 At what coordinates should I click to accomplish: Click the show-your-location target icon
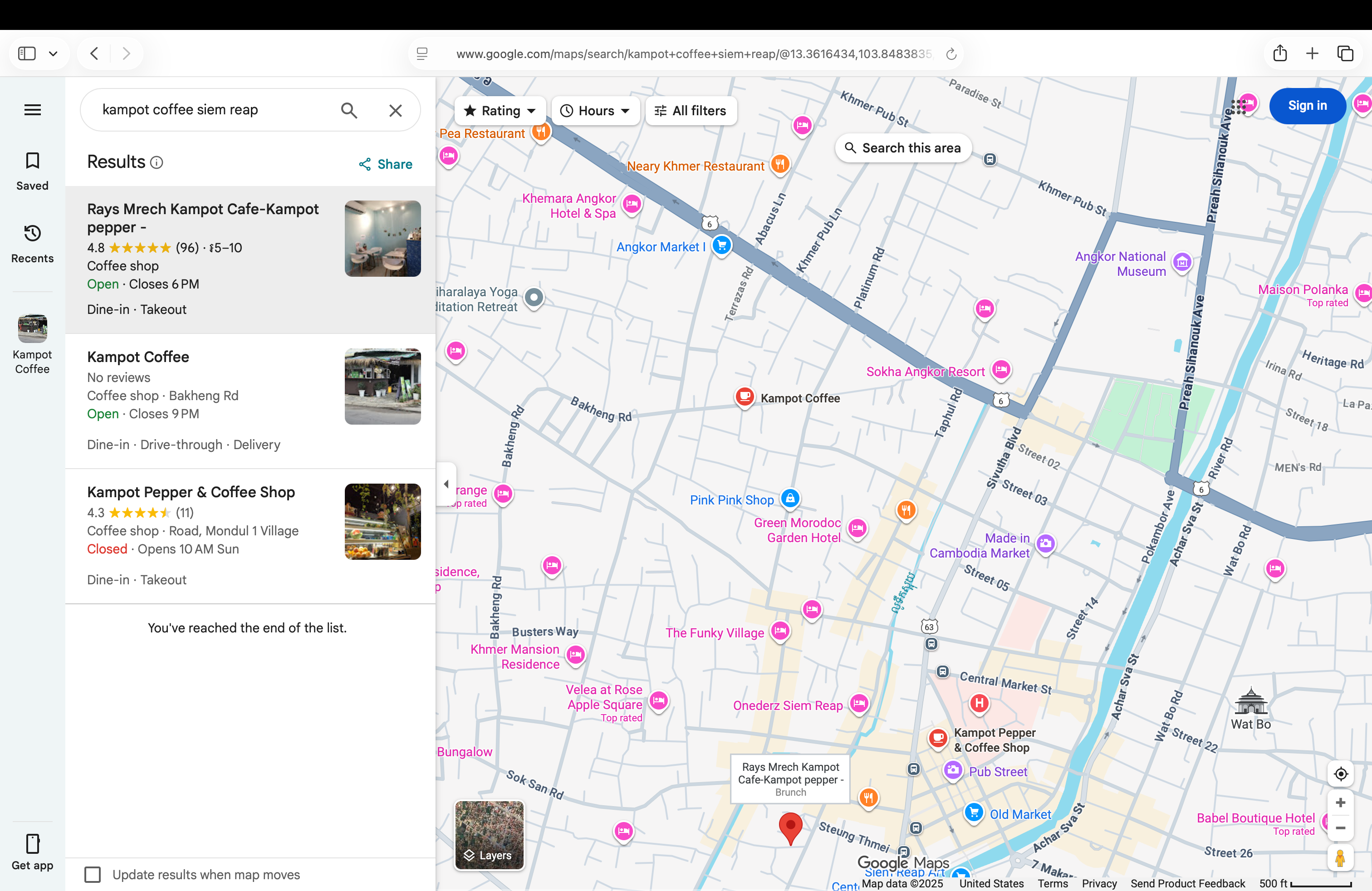(x=1340, y=774)
